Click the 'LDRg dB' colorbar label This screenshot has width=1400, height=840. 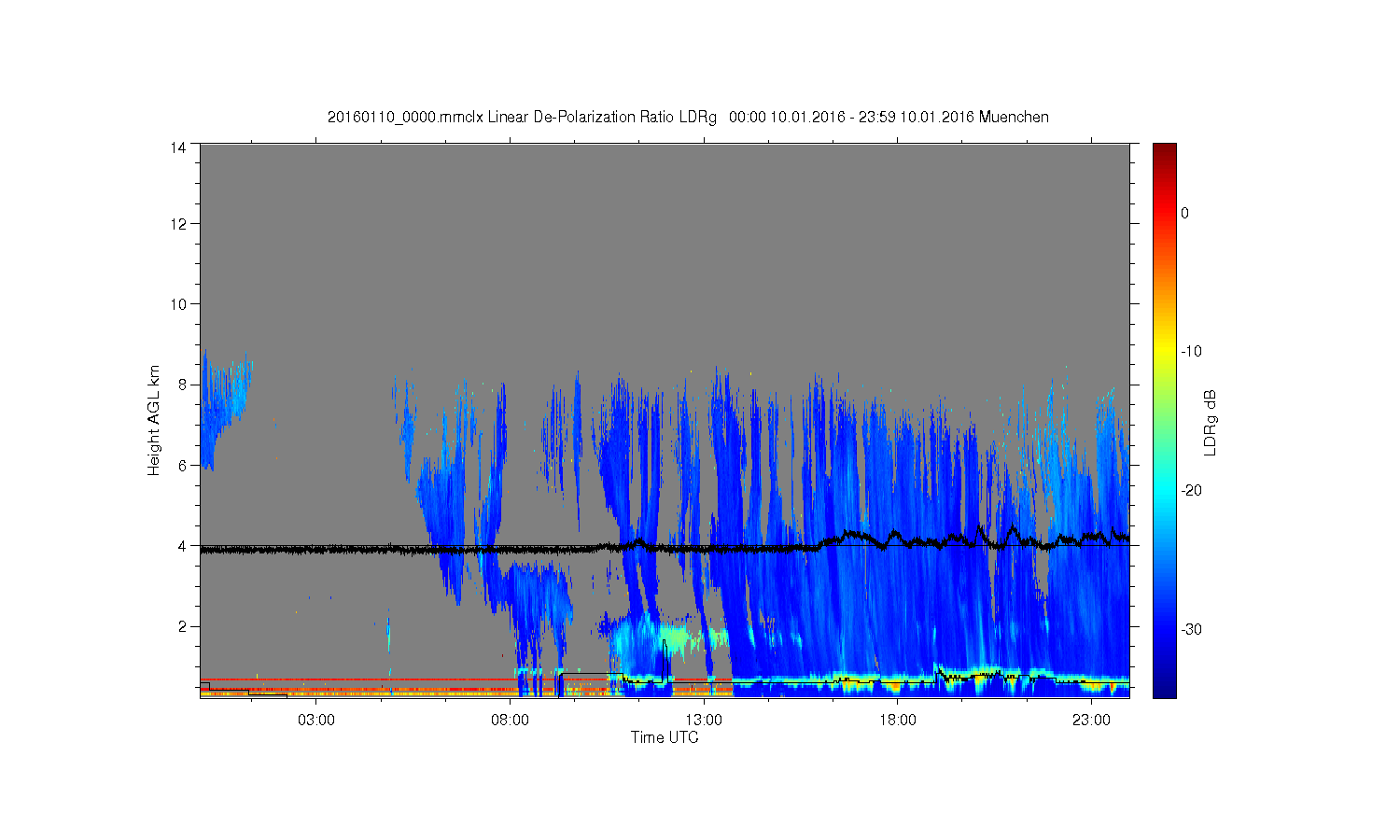tap(1210, 423)
